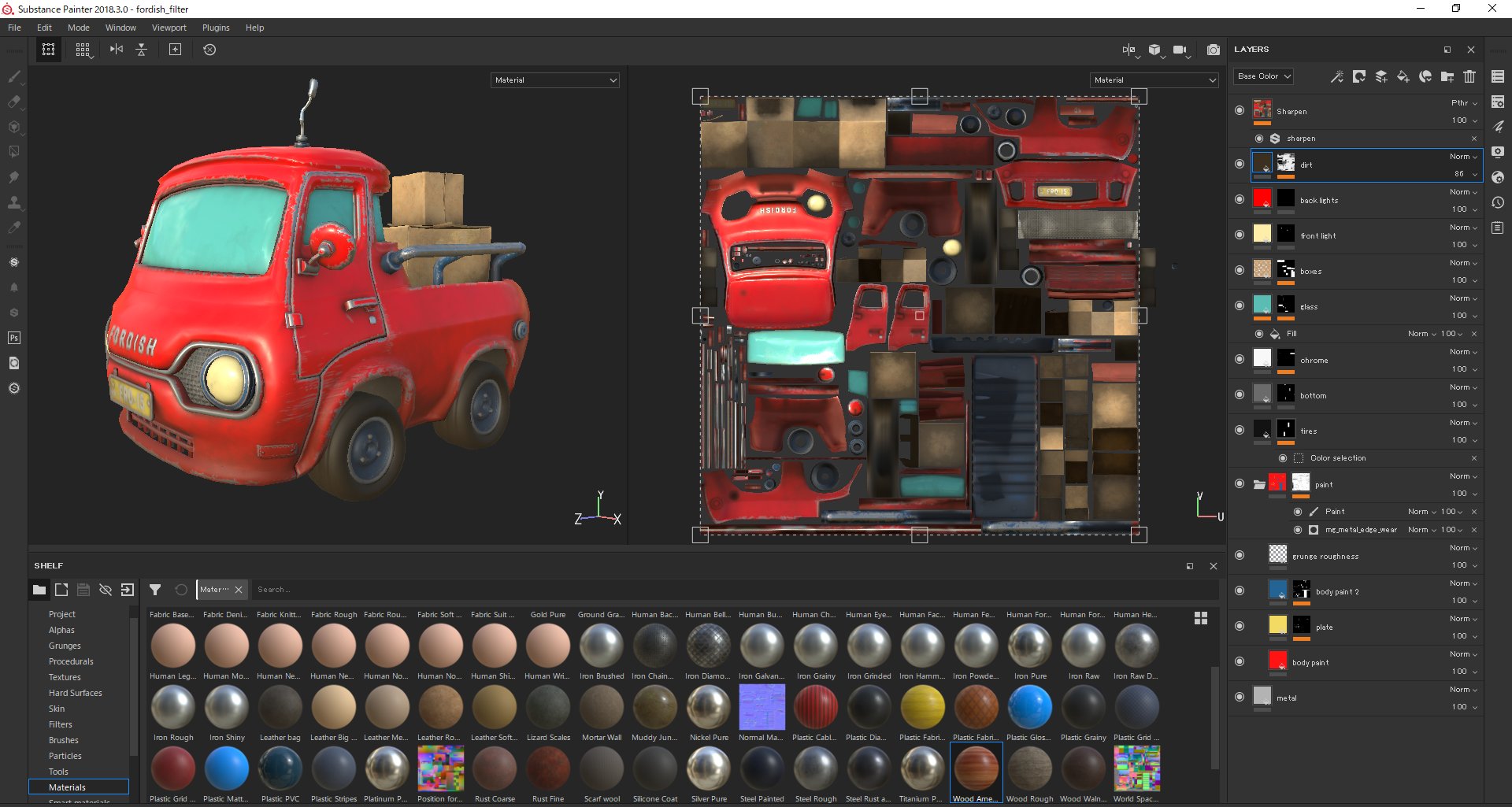Click the add folder icon in Layers

[x=1447, y=76]
